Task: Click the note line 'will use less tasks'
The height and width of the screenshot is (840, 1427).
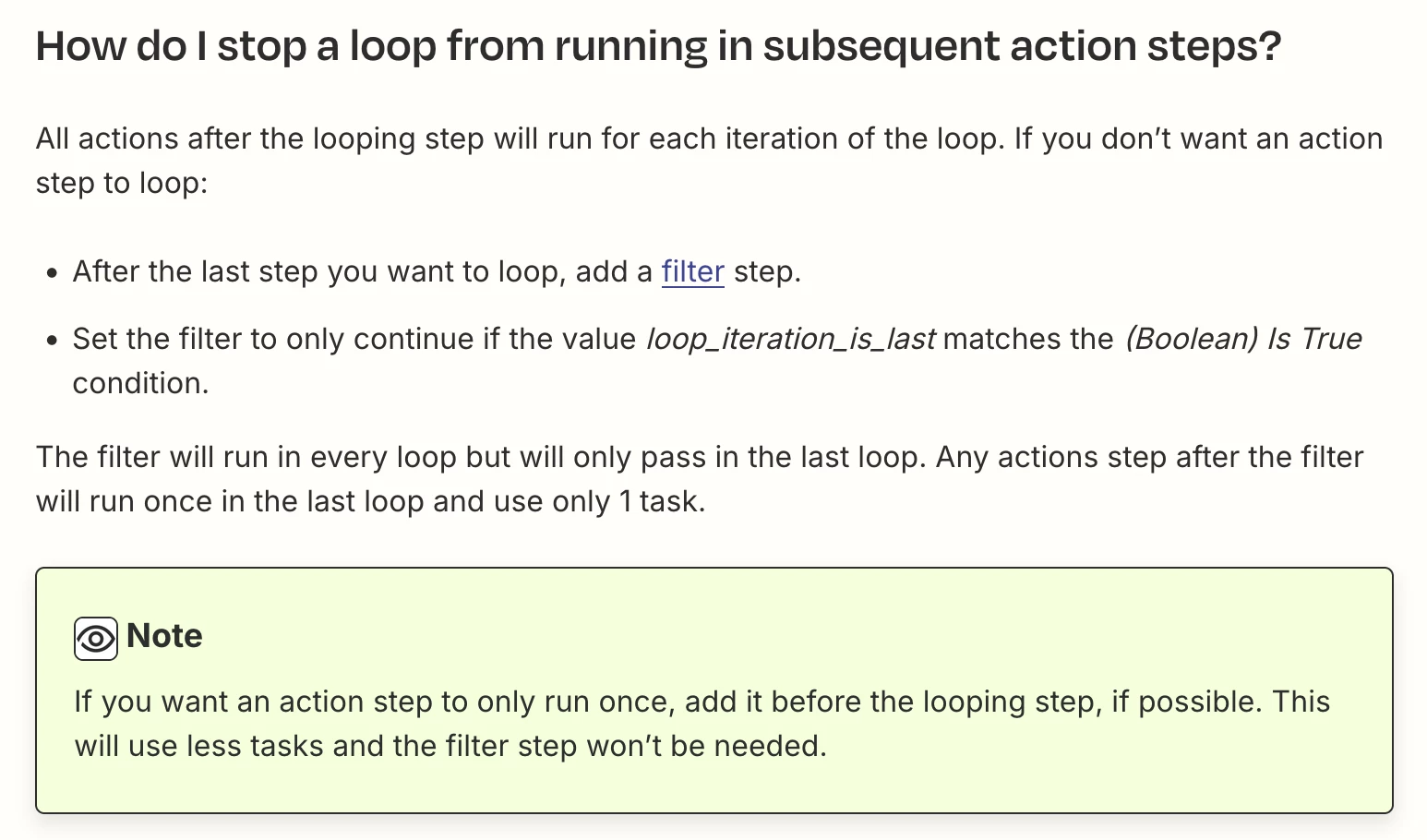Action: coord(450,746)
